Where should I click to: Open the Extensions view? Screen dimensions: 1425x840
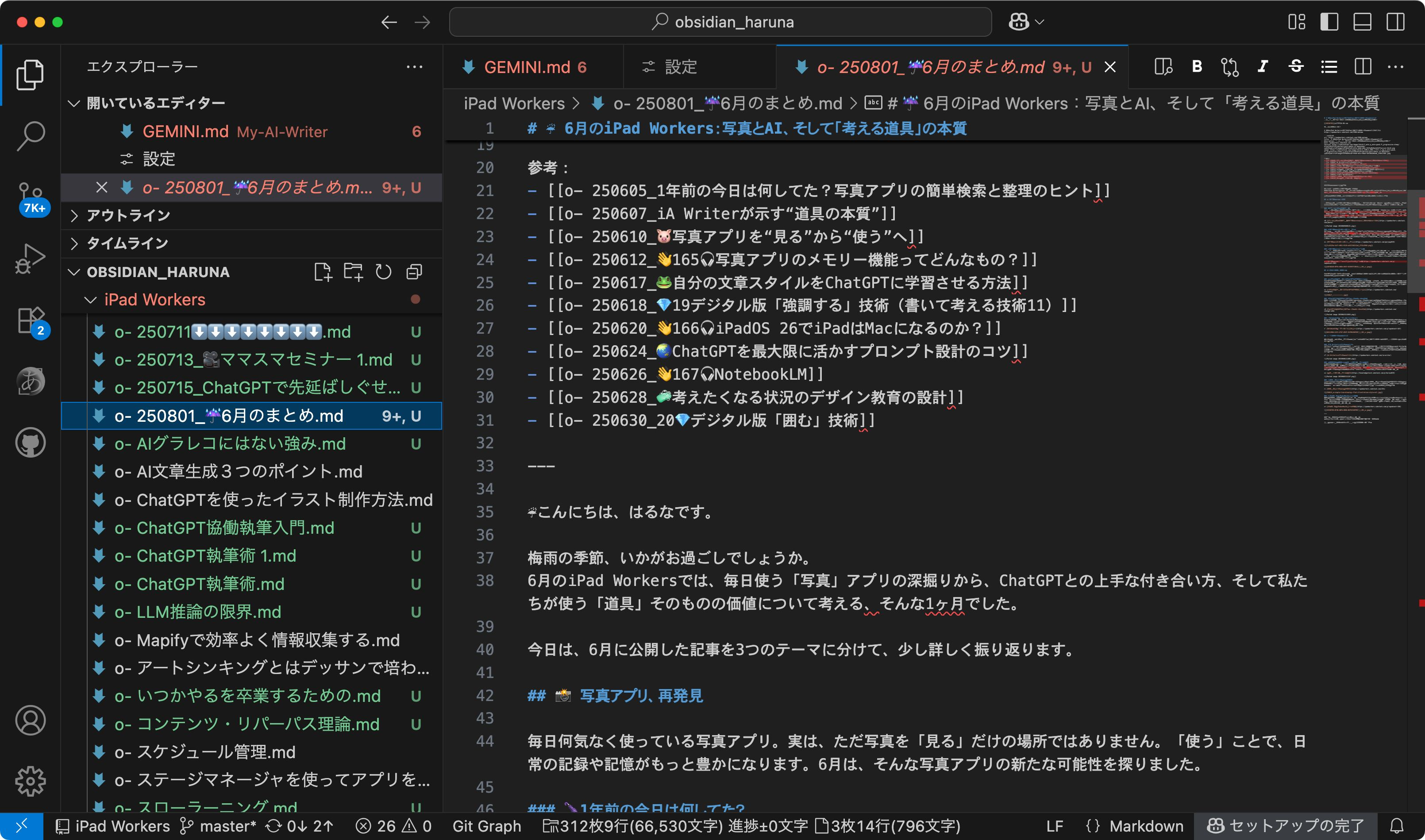31,320
